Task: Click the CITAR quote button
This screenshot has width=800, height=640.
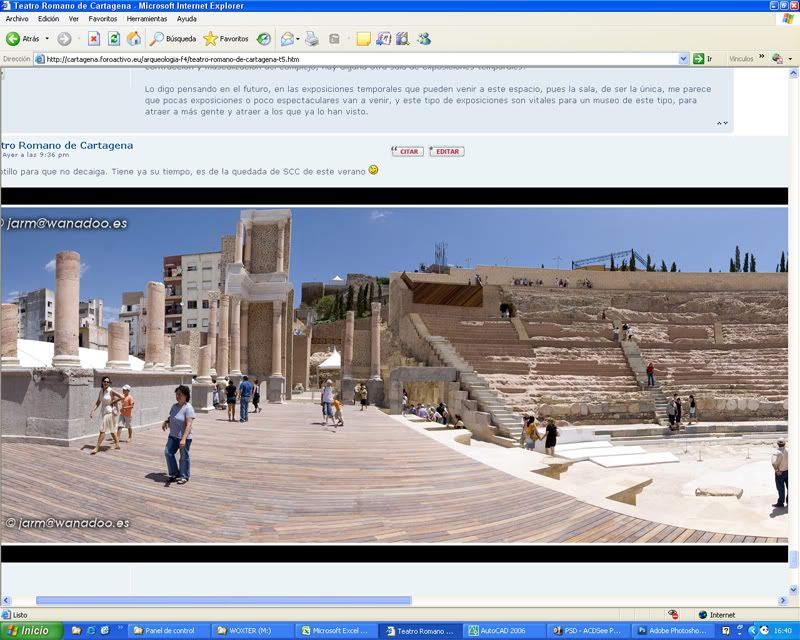Action: pos(407,152)
